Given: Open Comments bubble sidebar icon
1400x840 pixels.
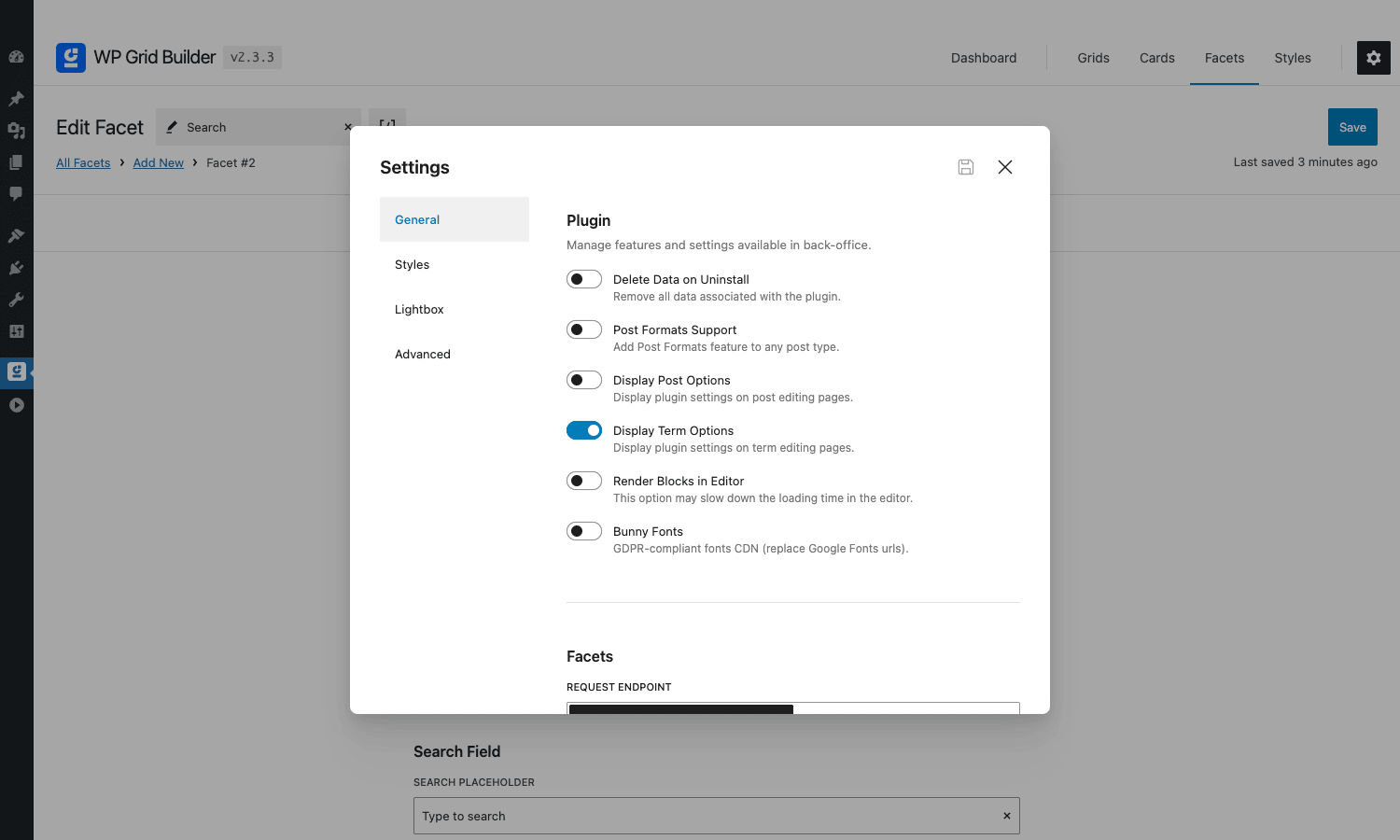Looking at the screenshot, I should click(x=16, y=194).
